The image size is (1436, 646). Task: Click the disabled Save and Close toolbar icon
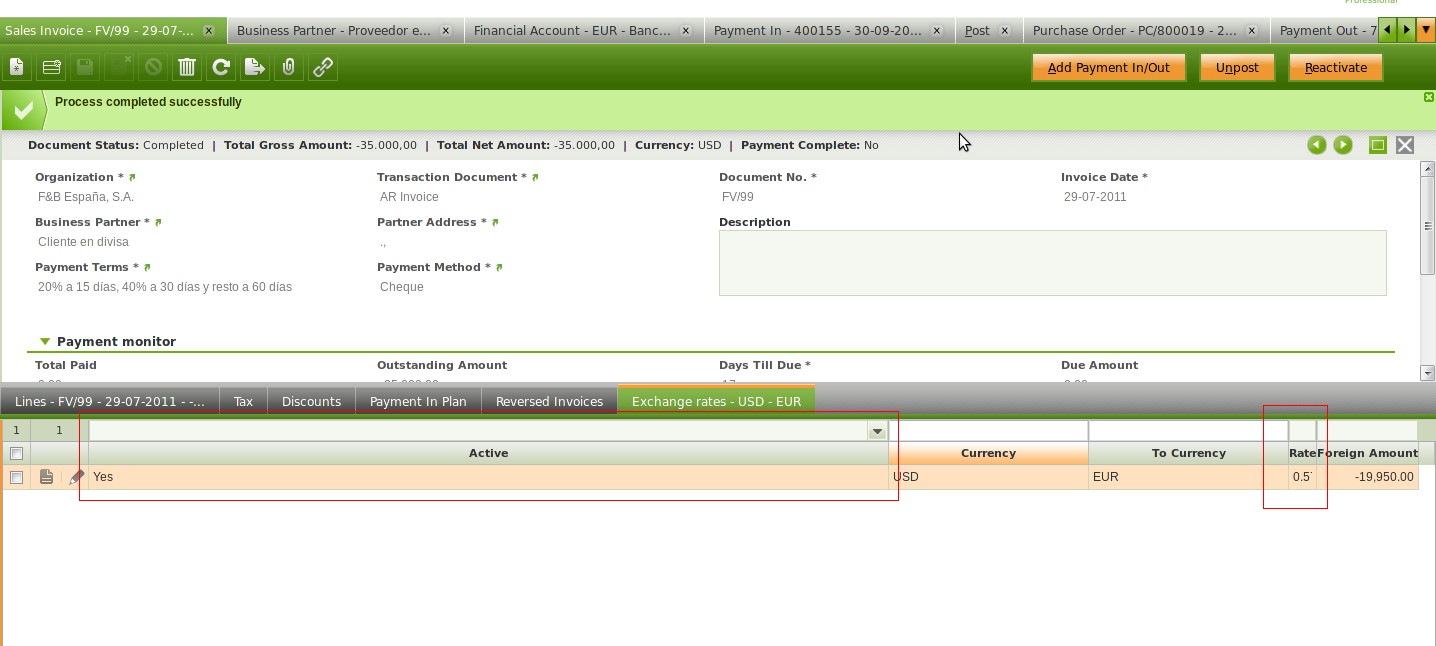click(119, 68)
